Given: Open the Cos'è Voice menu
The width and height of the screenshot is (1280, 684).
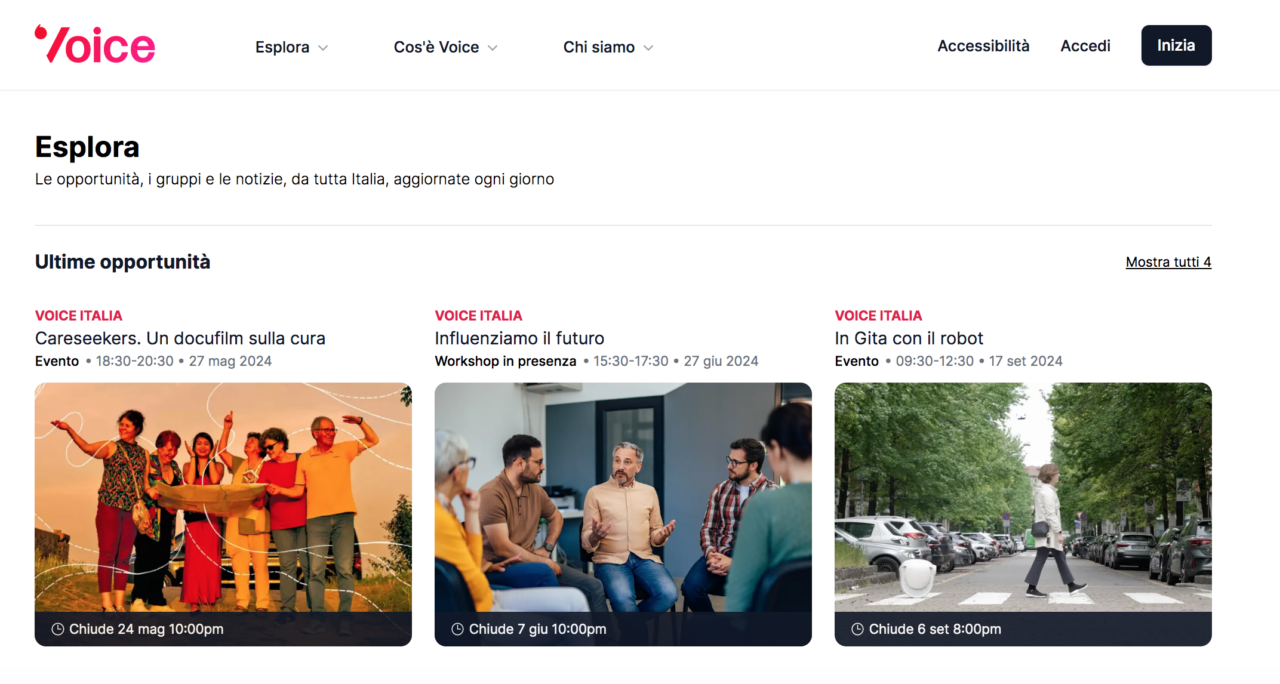Looking at the screenshot, I should (x=436, y=47).
